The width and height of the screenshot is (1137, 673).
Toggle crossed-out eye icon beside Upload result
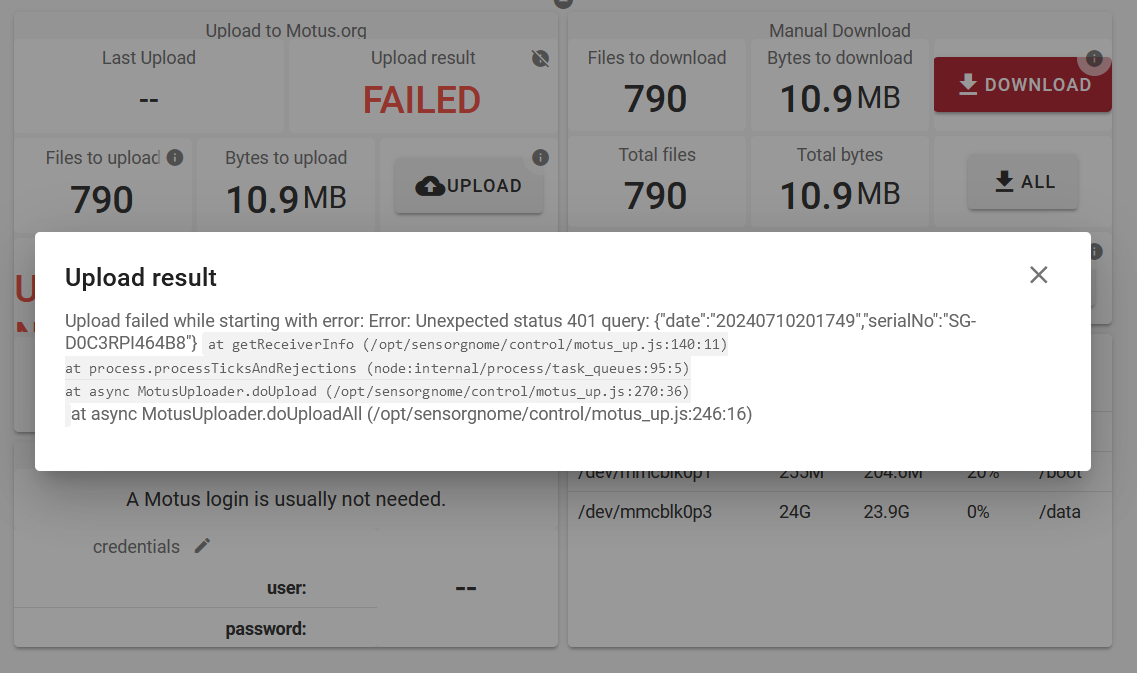[540, 59]
